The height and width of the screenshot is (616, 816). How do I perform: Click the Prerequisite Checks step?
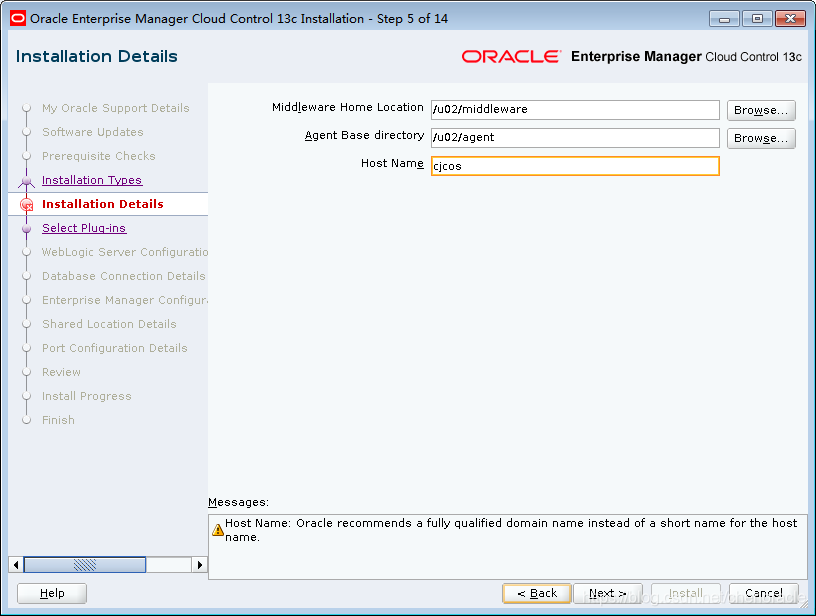tap(98, 156)
